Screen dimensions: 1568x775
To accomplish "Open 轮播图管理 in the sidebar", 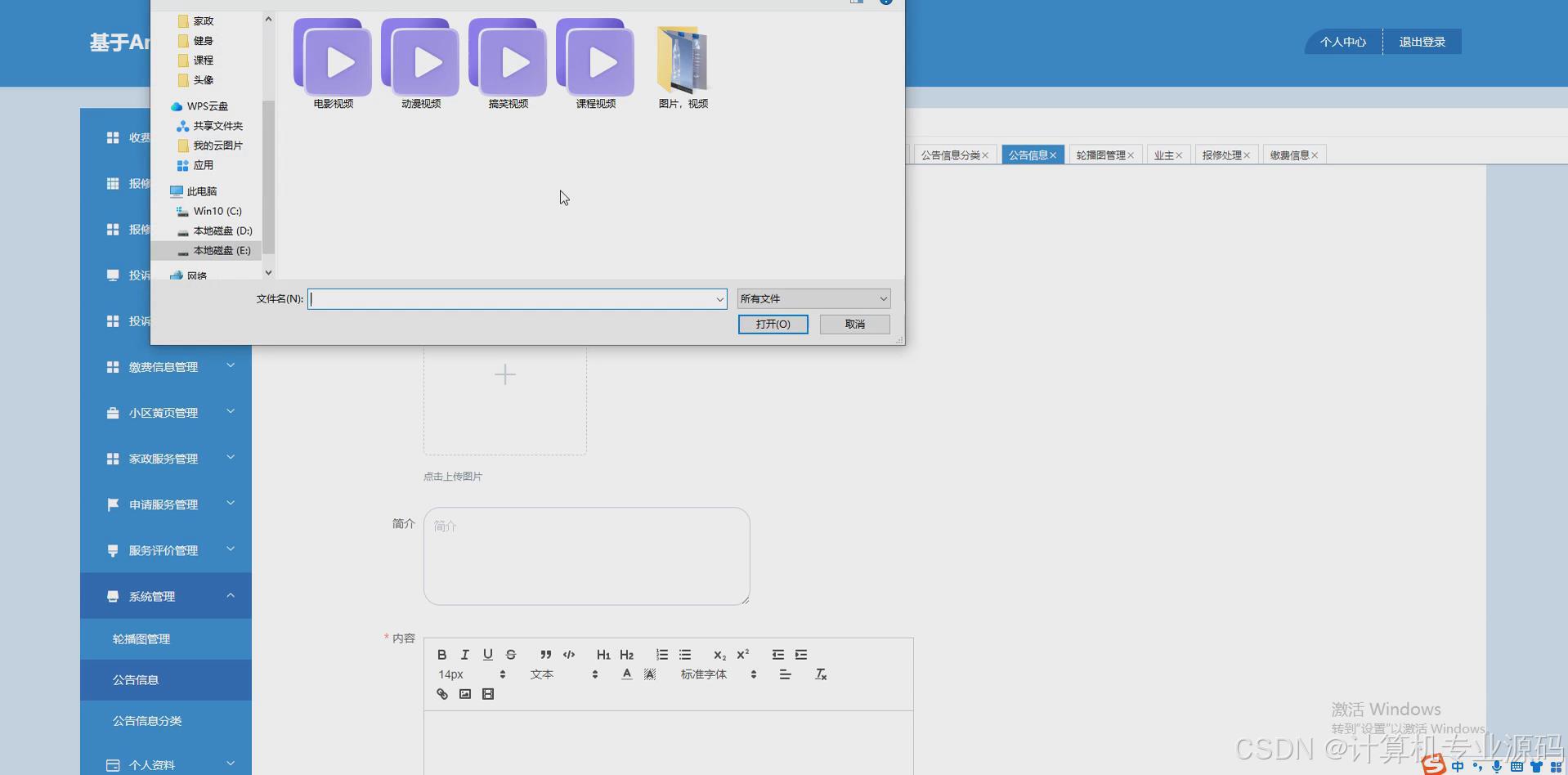I will [x=166, y=639].
